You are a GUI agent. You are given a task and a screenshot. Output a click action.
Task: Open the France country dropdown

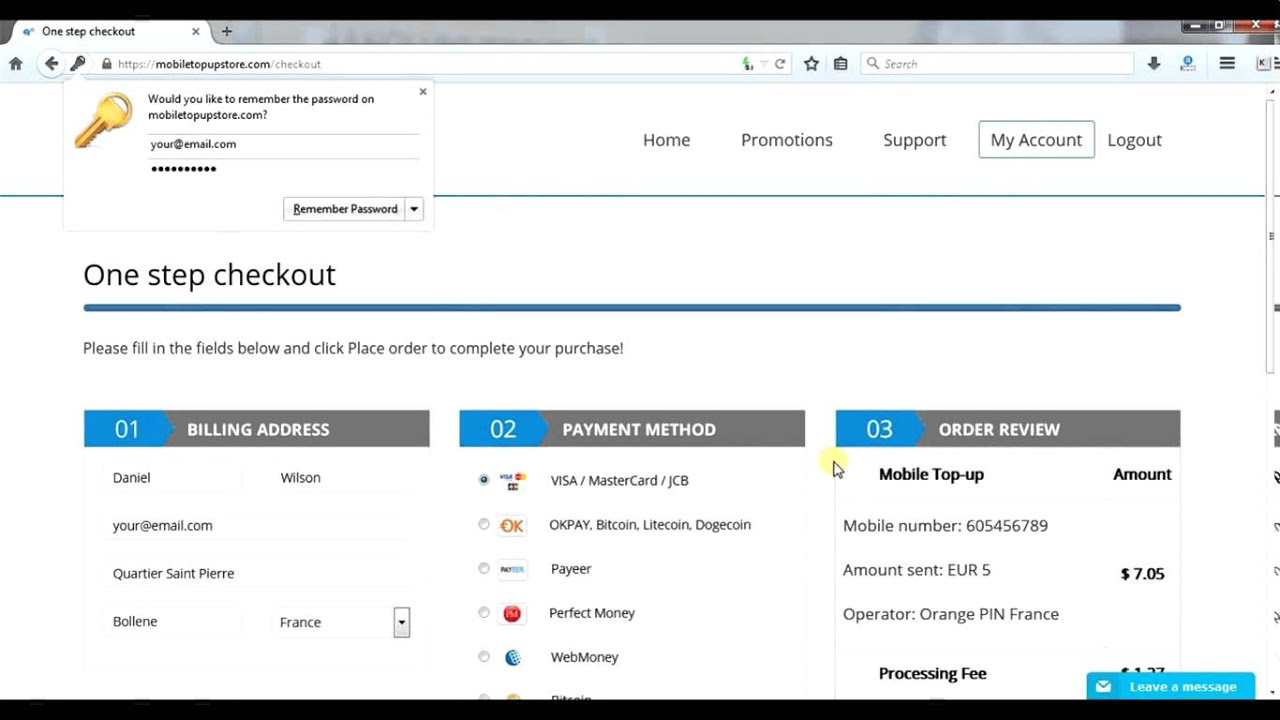click(341, 622)
